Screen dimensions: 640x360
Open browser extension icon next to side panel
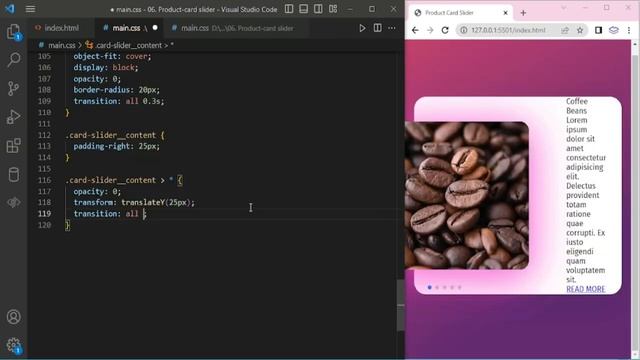pyautogui.click(x=613, y=30)
